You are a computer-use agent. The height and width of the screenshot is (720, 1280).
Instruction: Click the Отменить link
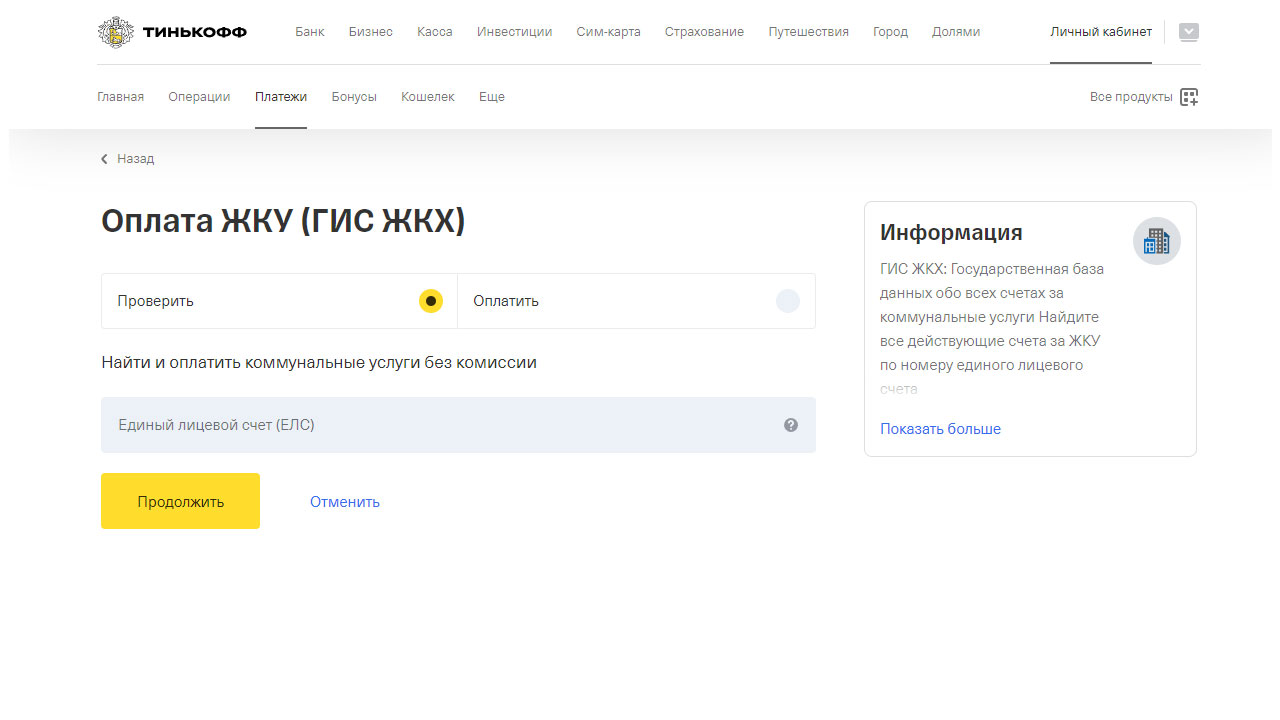coord(345,502)
